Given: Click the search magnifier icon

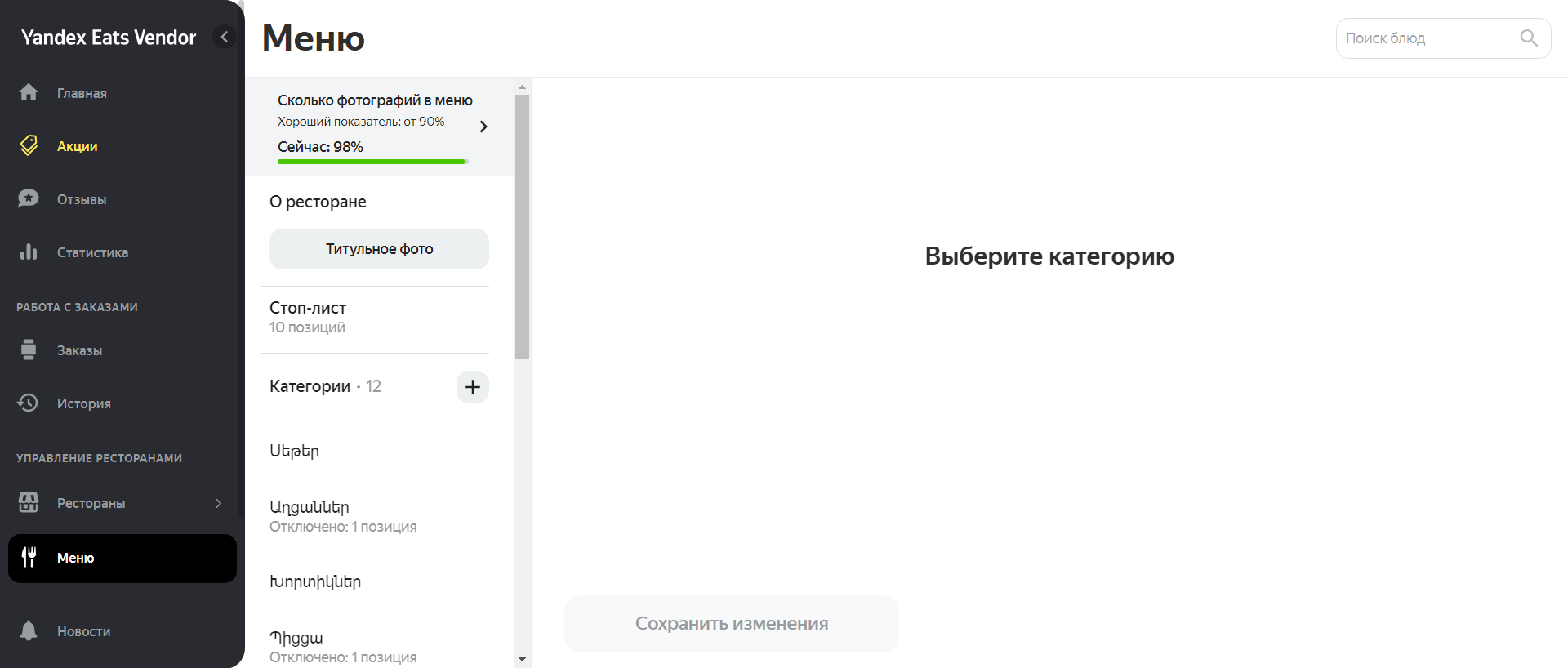Looking at the screenshot, I should click(x=1529, y=38).
